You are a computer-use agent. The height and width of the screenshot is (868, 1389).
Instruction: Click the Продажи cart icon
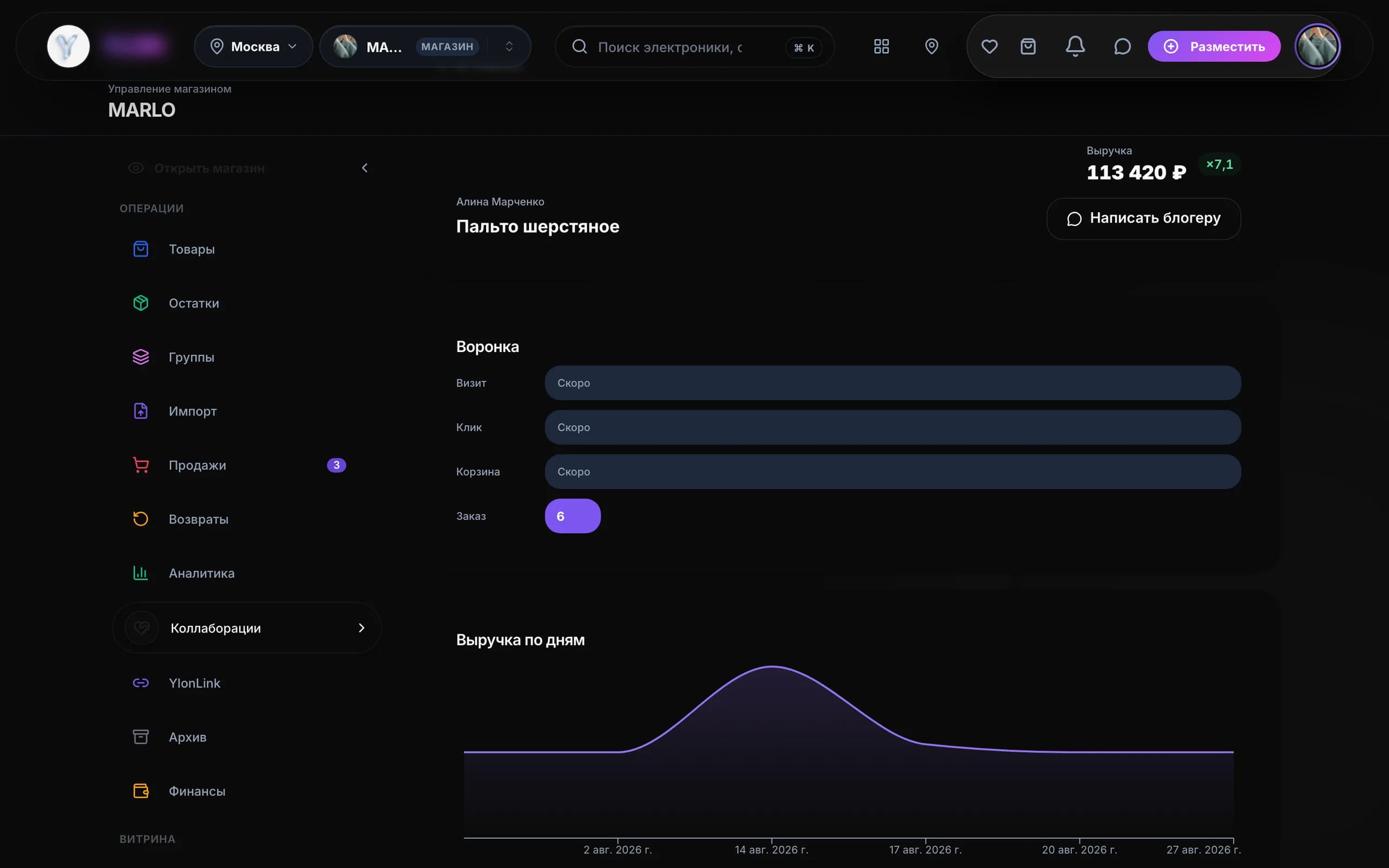141,465
